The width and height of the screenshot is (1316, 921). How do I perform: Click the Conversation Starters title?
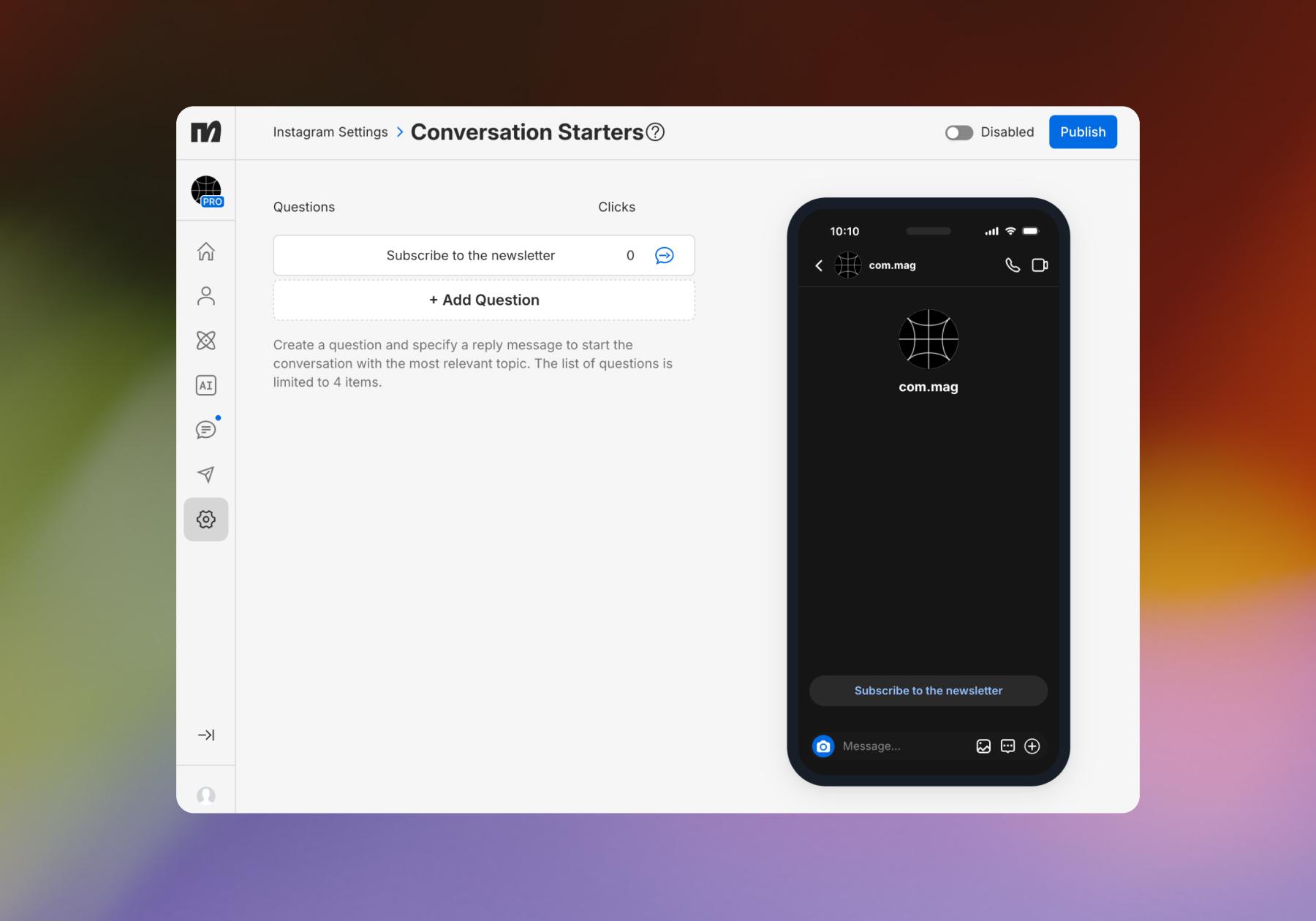pyautogui.click(x=527, y=132)
